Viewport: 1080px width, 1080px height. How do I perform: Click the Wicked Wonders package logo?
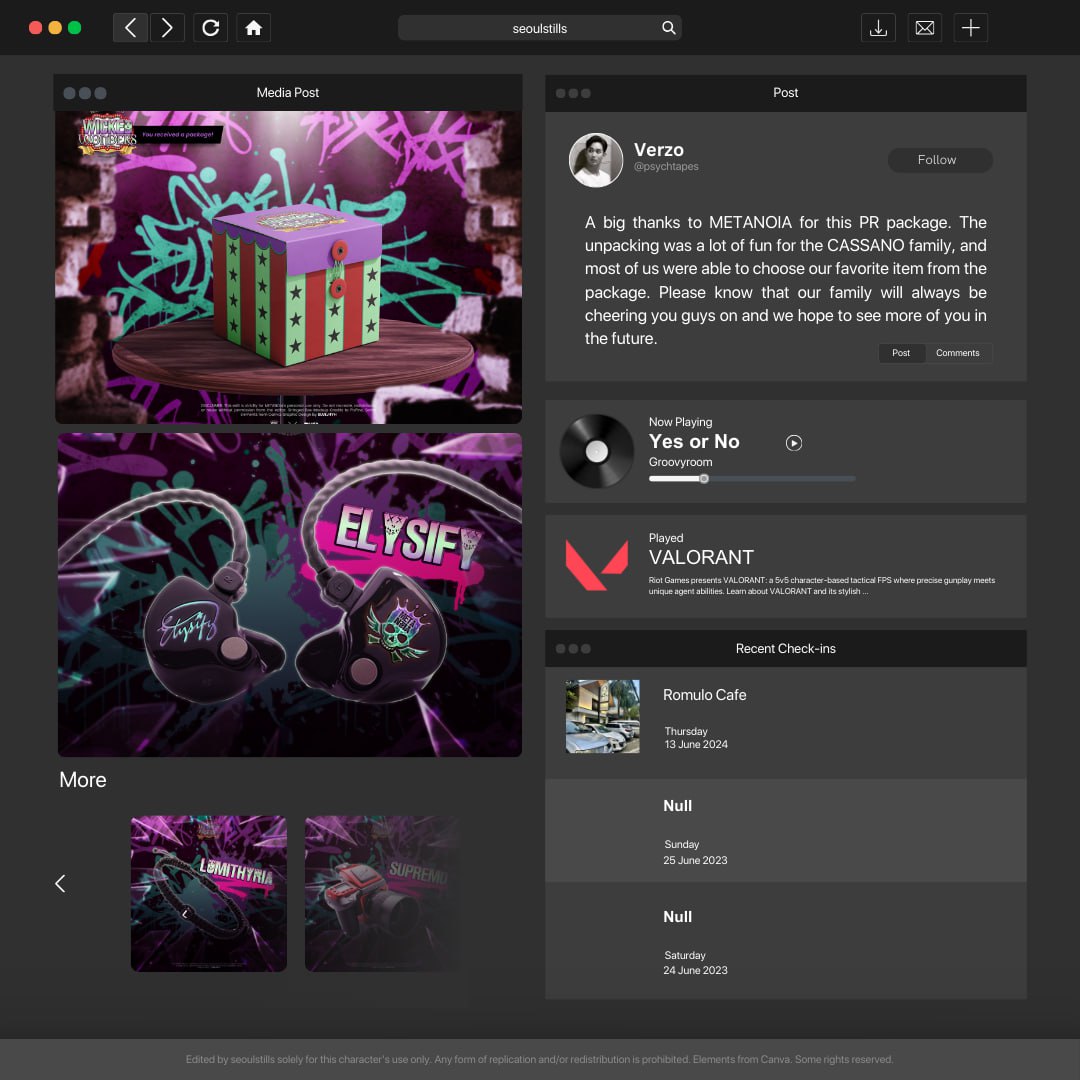coord(107,134)
